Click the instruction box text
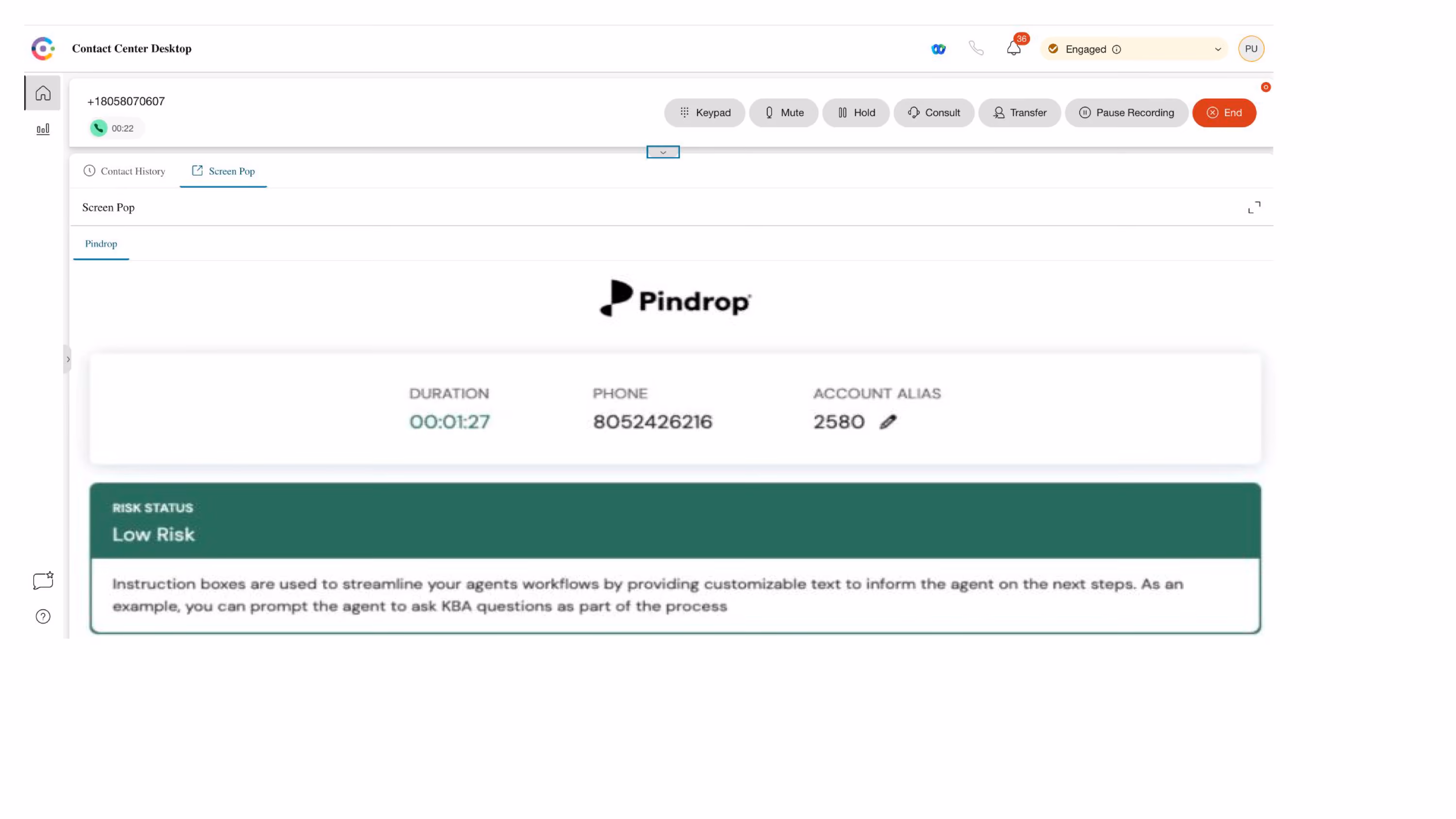1456x819 pixels. [648, 595]
